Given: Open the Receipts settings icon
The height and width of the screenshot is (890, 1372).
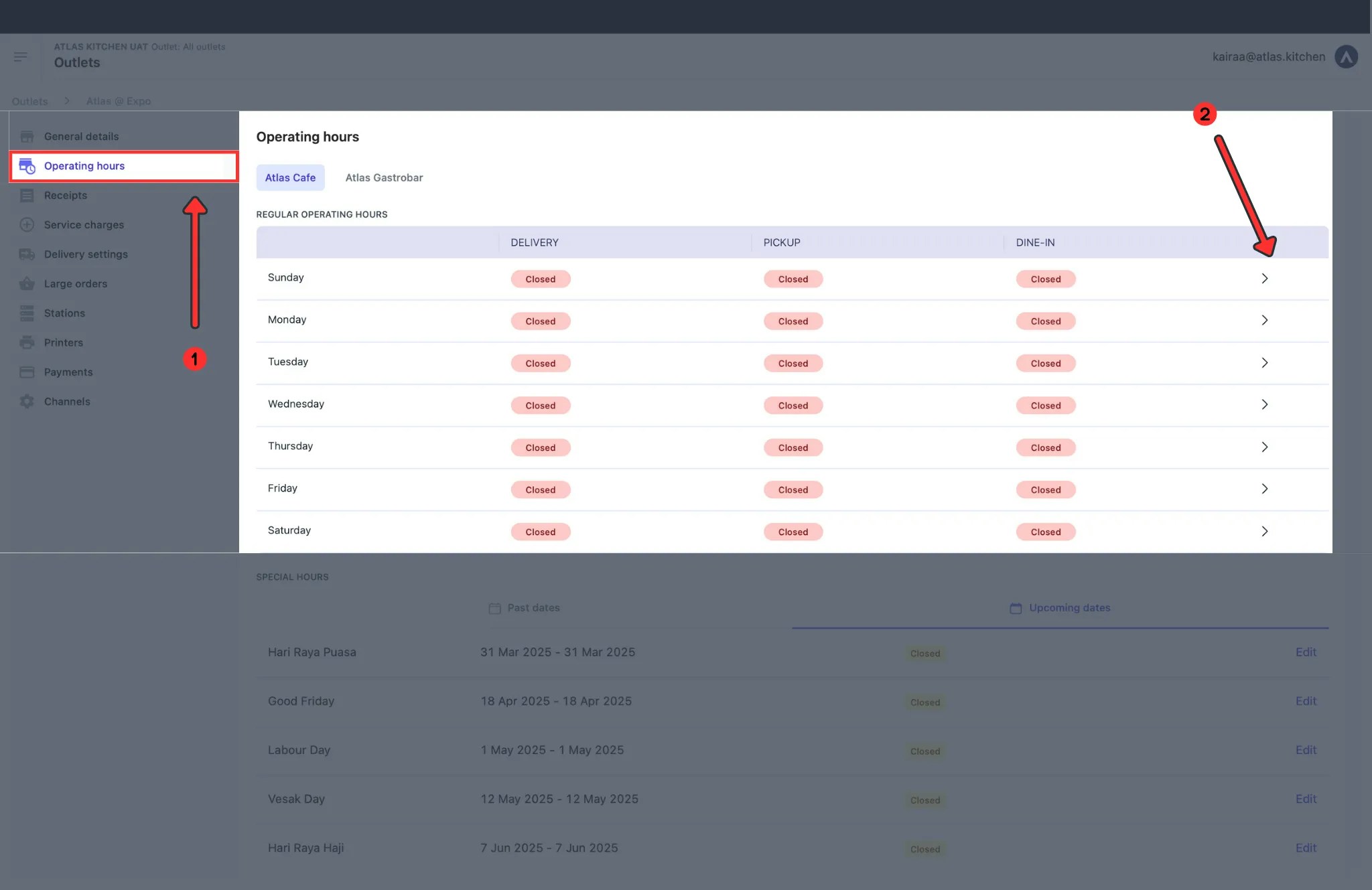Looking at the screenshot, I should [27, 195].
